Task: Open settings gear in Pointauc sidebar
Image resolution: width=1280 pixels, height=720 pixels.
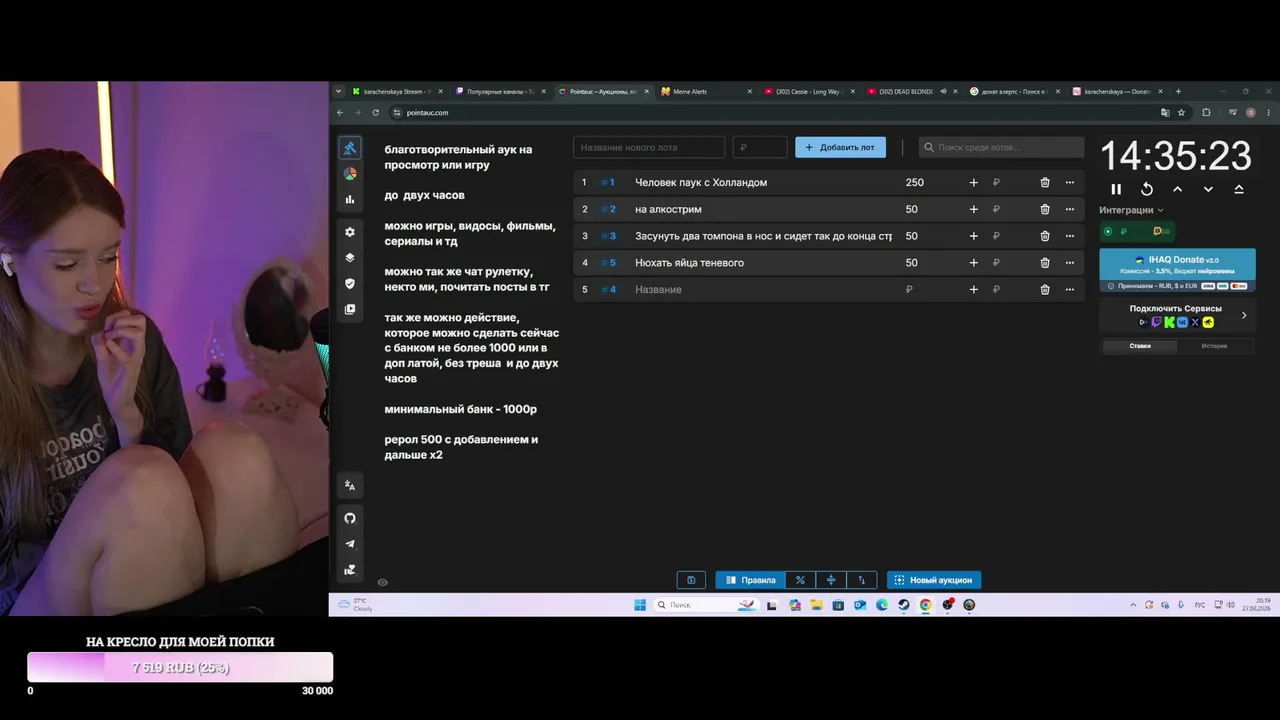Action: point(349,232)
